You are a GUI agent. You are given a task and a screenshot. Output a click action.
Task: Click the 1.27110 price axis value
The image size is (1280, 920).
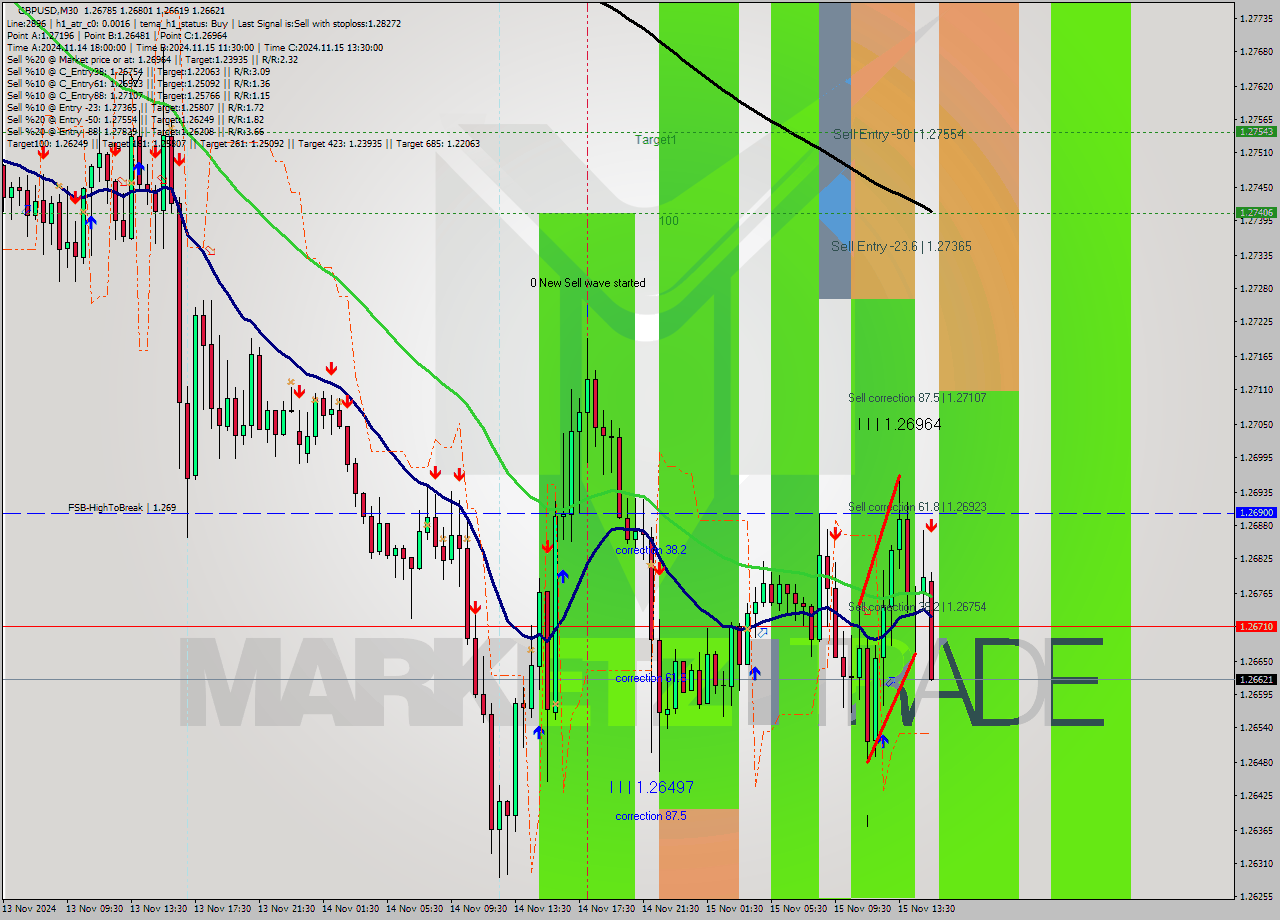pyautogui.click(x=1256, y=389)
